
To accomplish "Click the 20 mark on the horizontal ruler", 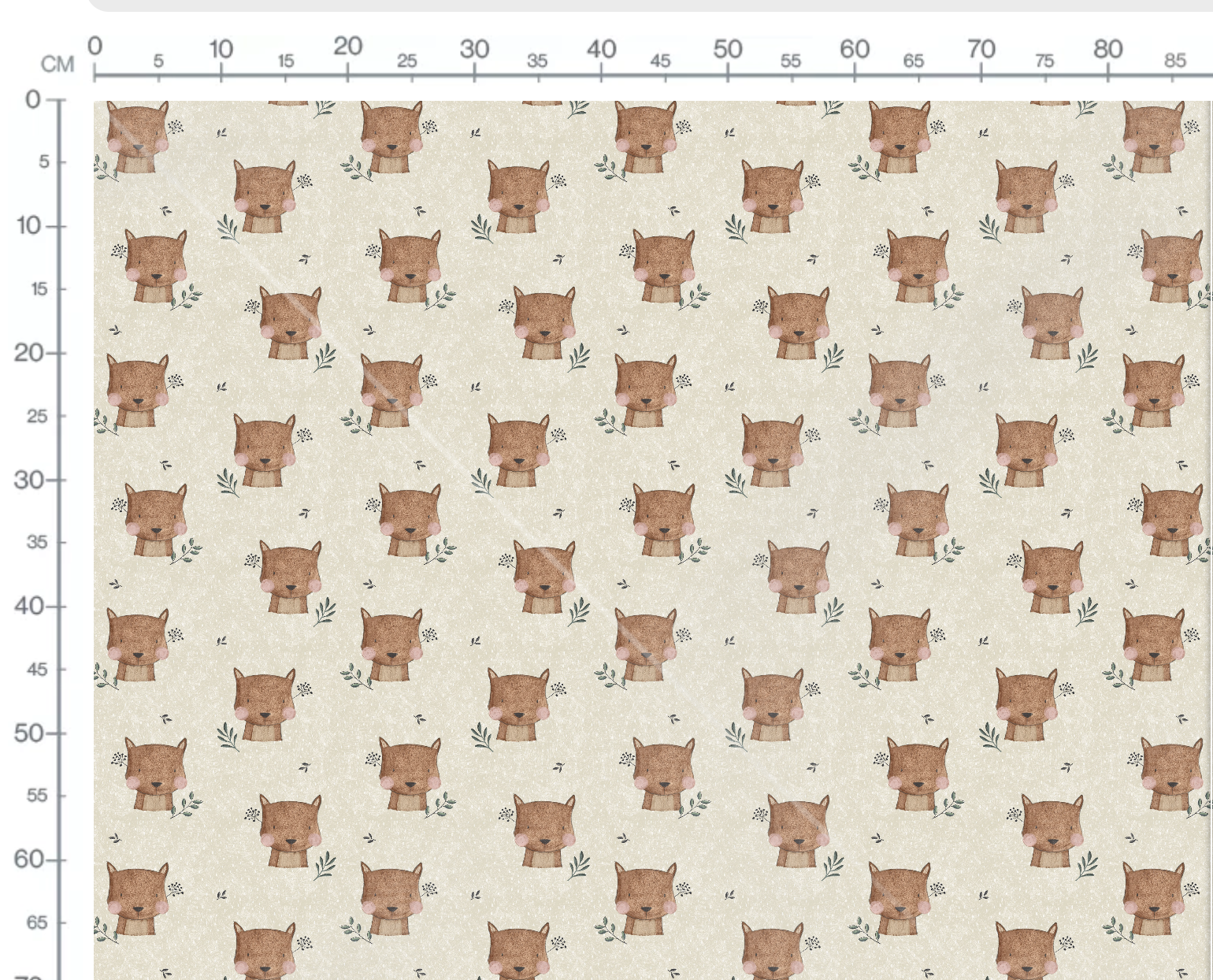I will tap(347, 46).
